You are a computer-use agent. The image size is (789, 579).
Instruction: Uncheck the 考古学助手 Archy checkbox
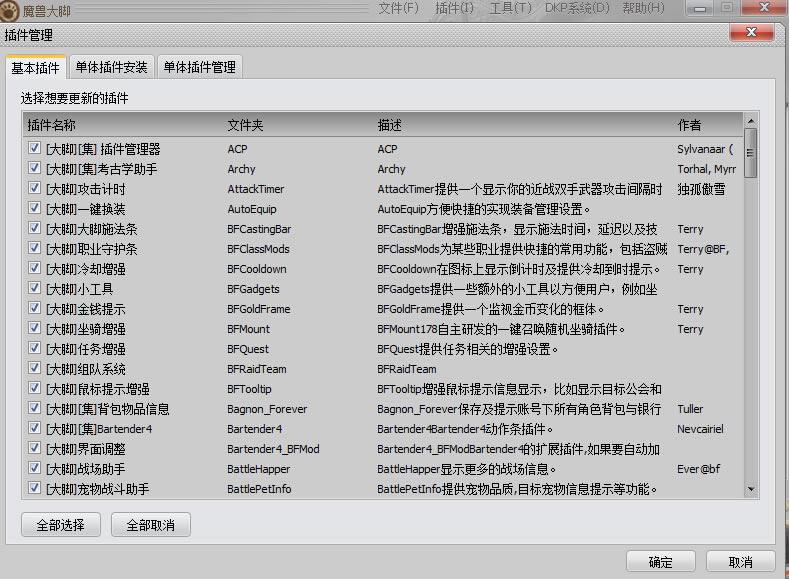pyautogui.click(x=34, y=168)
